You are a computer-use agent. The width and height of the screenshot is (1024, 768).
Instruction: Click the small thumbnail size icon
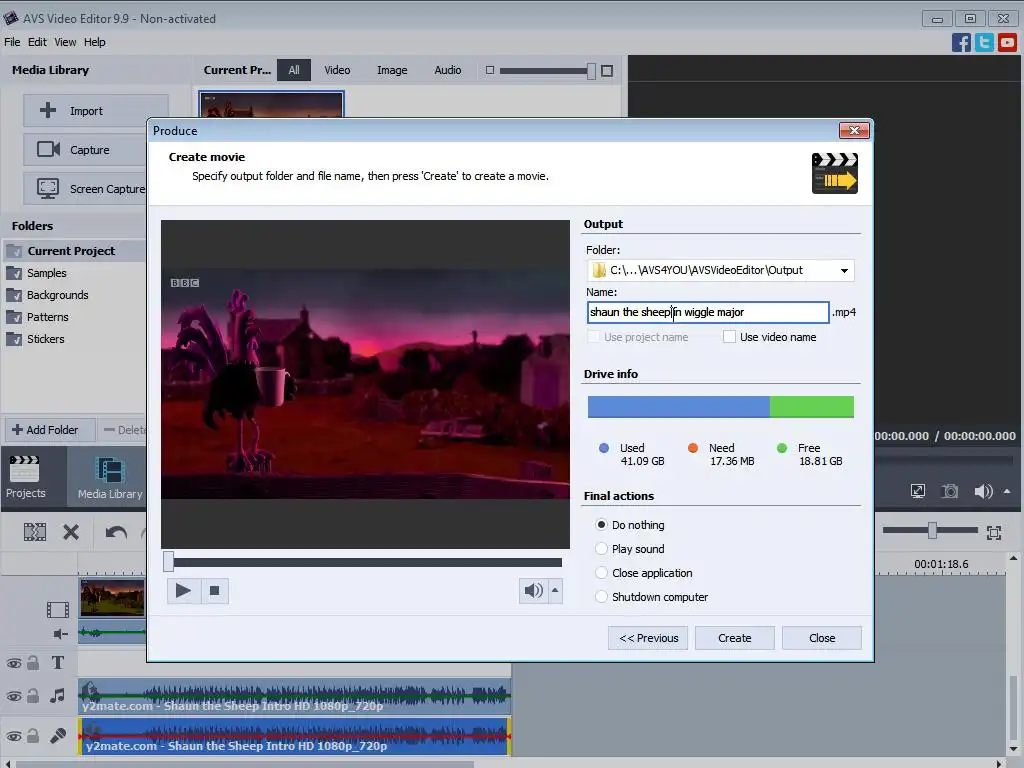coord(490,70)
